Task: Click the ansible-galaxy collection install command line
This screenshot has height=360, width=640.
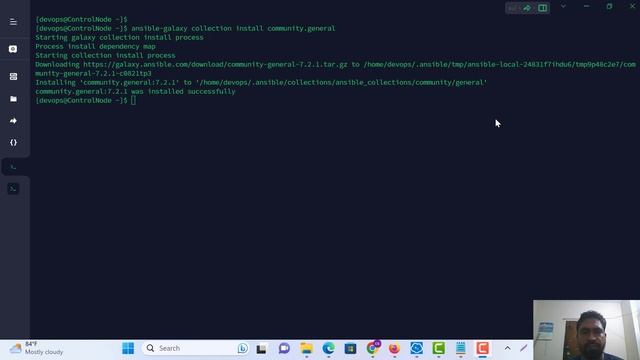Action: coord(185,29)
